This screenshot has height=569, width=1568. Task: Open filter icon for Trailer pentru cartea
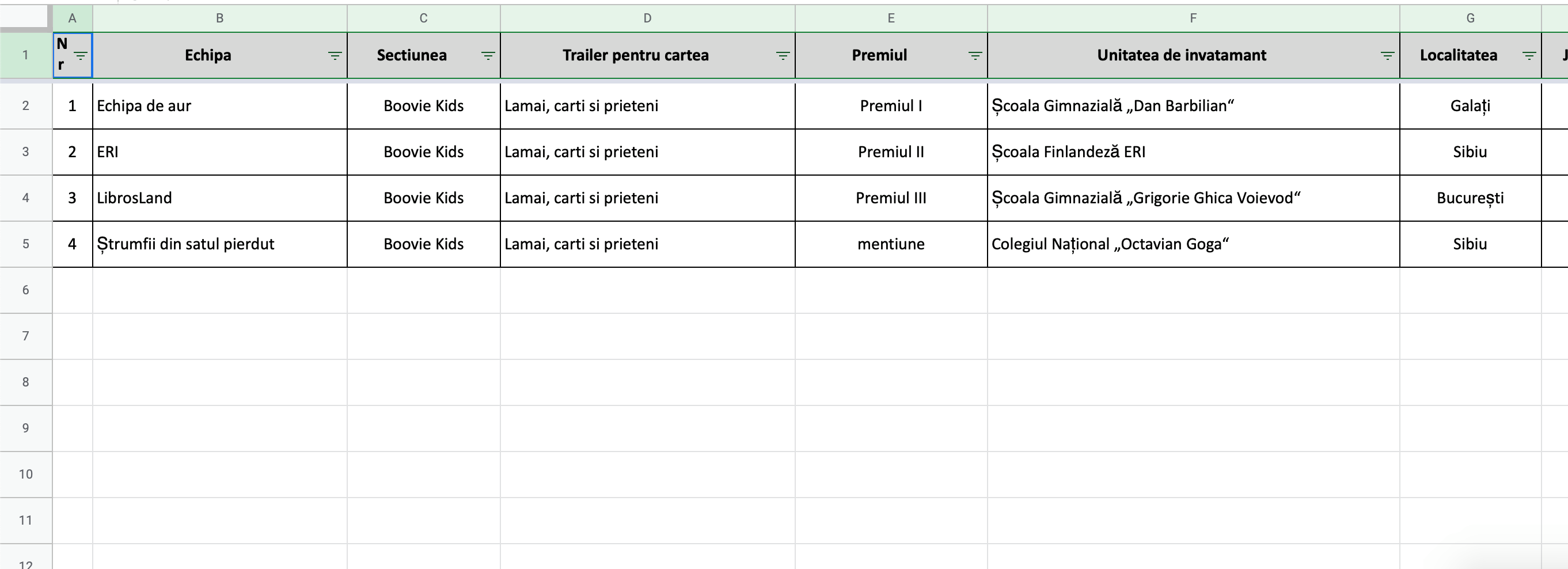[783, 55]
